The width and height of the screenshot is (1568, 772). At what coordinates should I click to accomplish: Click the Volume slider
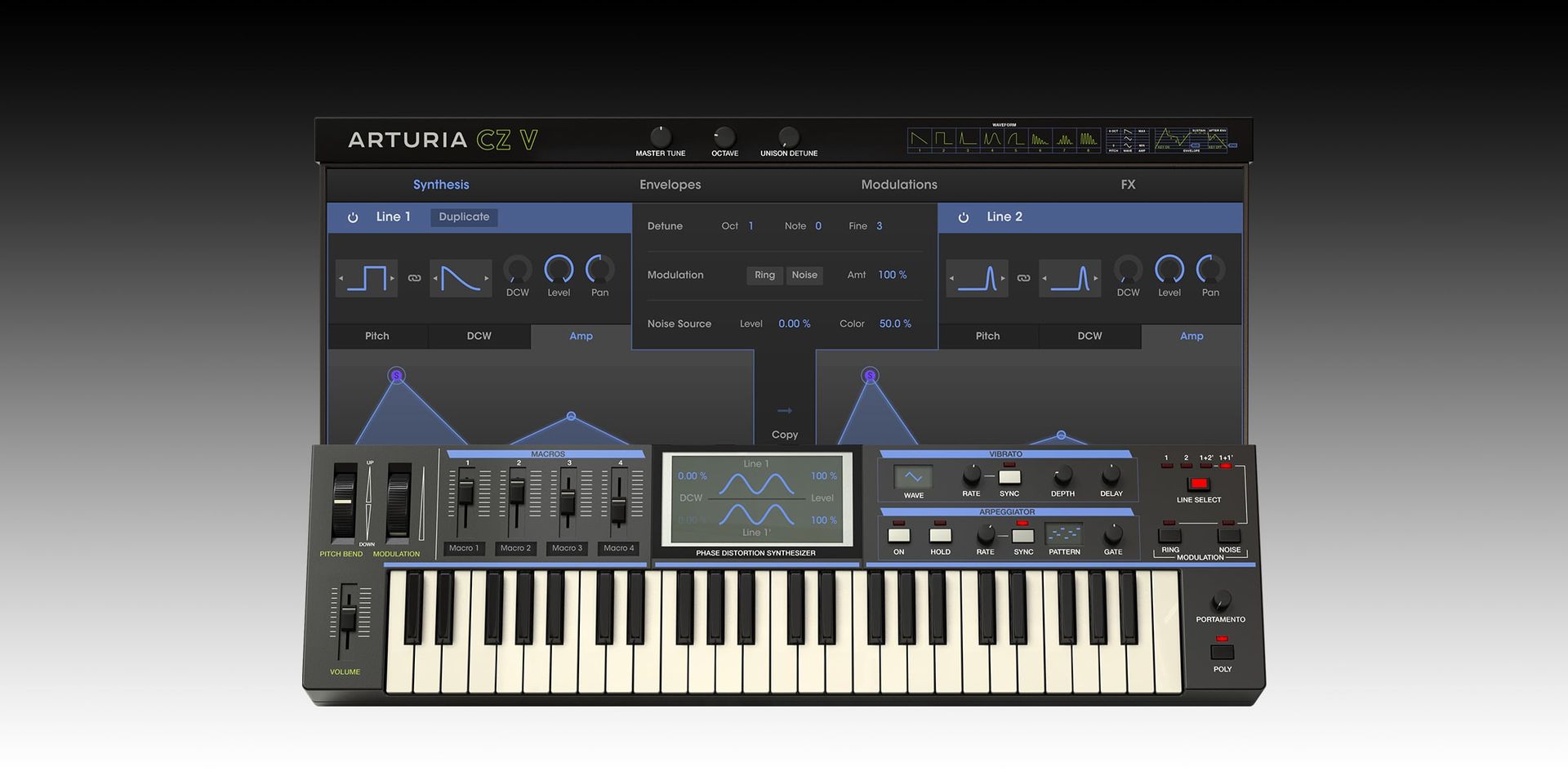(349, 617)
